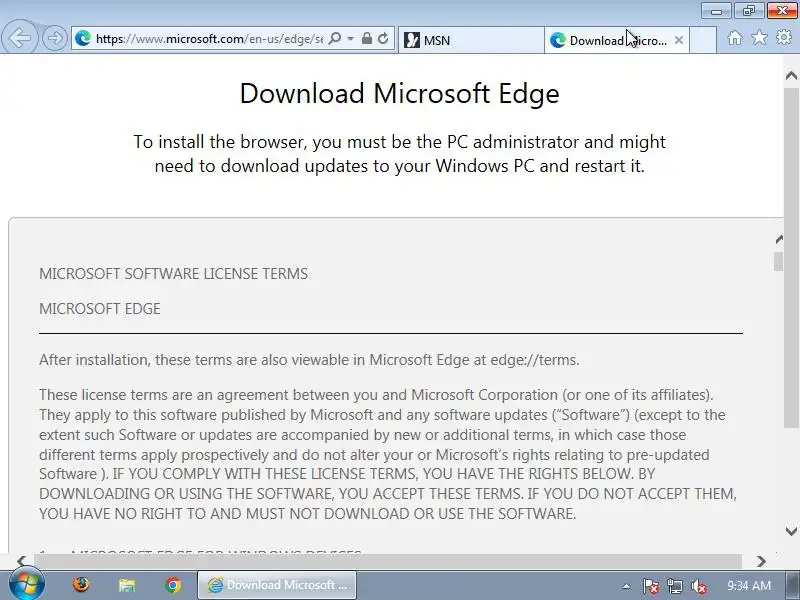Open the Windows Start button

27,584
